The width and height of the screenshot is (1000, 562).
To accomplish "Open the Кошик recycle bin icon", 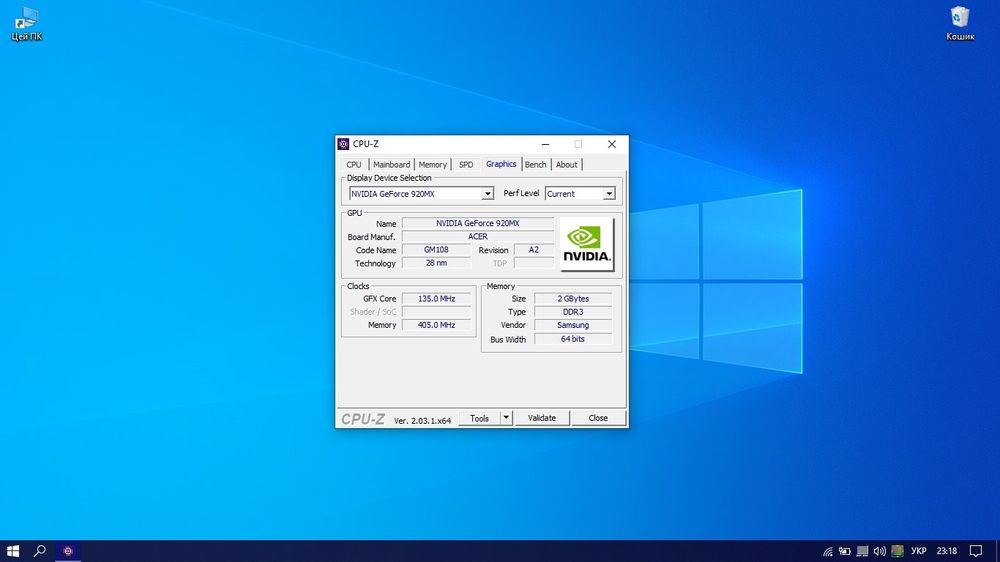I will pyautogui.click(x=960, y=24).
